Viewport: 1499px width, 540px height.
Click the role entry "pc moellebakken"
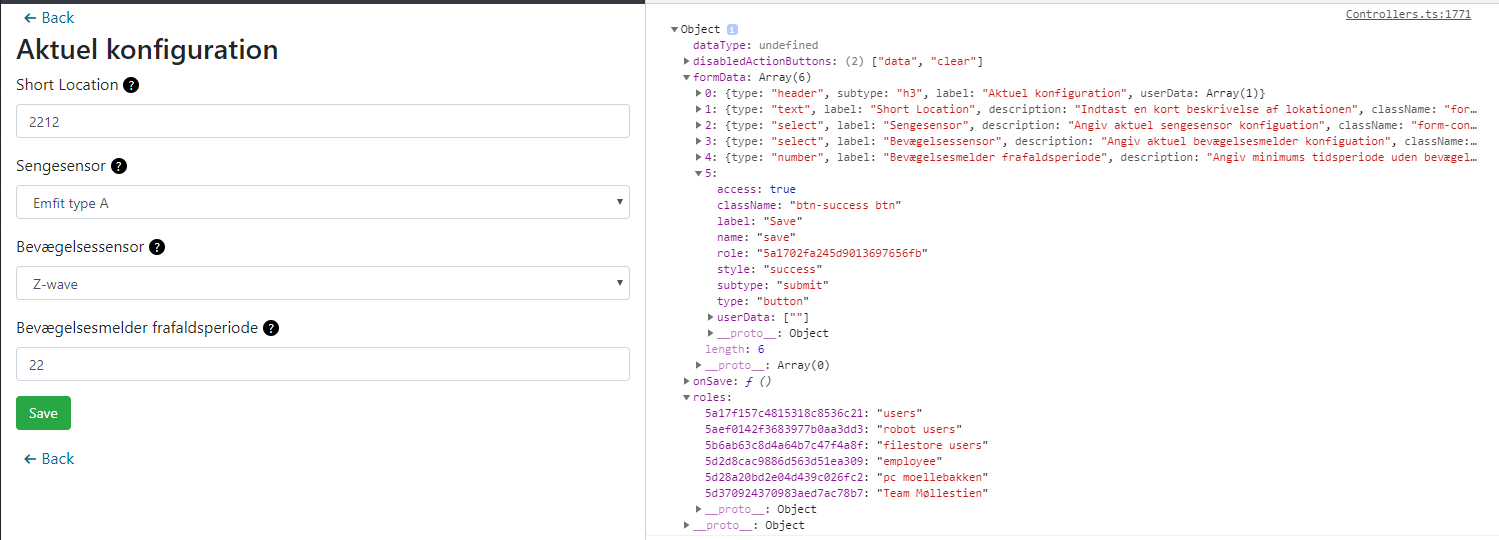[x=843, y=478]
